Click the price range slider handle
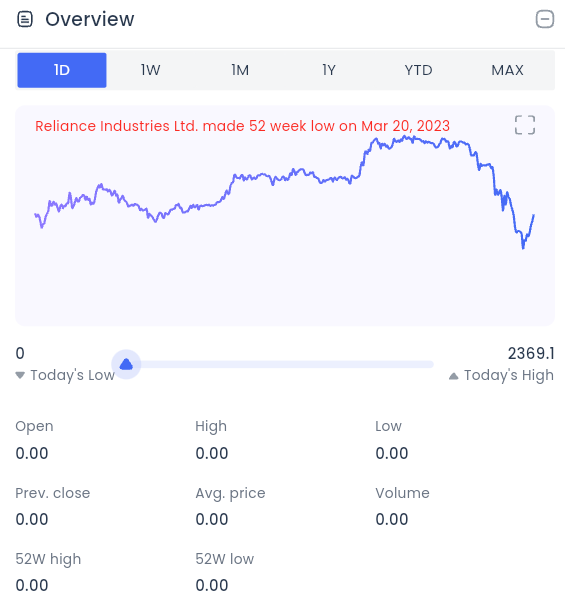This screenshot has height=612, width=565. coord(126,364)
